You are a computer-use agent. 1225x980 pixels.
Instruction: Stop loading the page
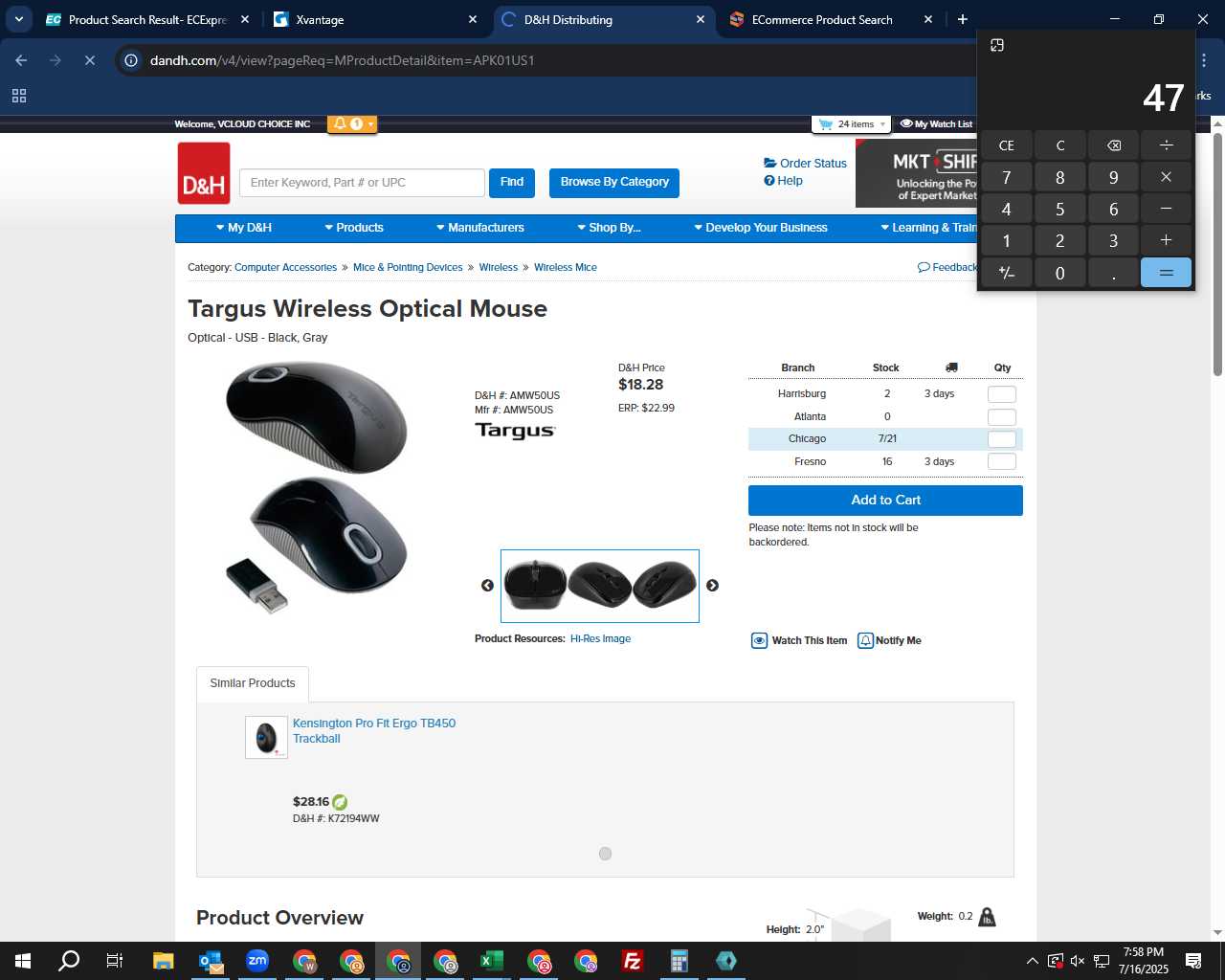[x=89, y=60]
